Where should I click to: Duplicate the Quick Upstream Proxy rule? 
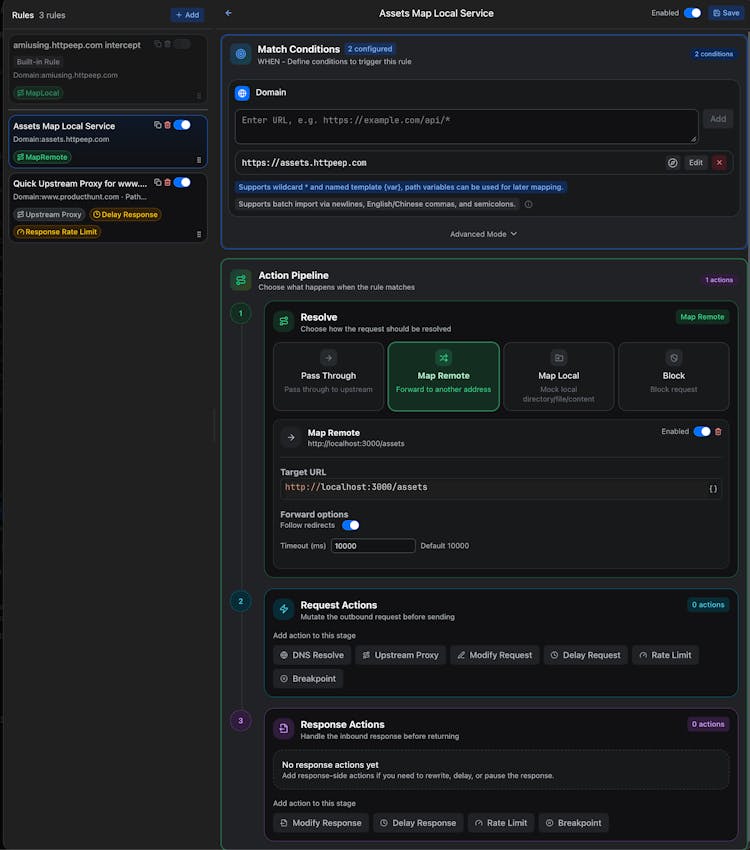(x=158, y=183)
